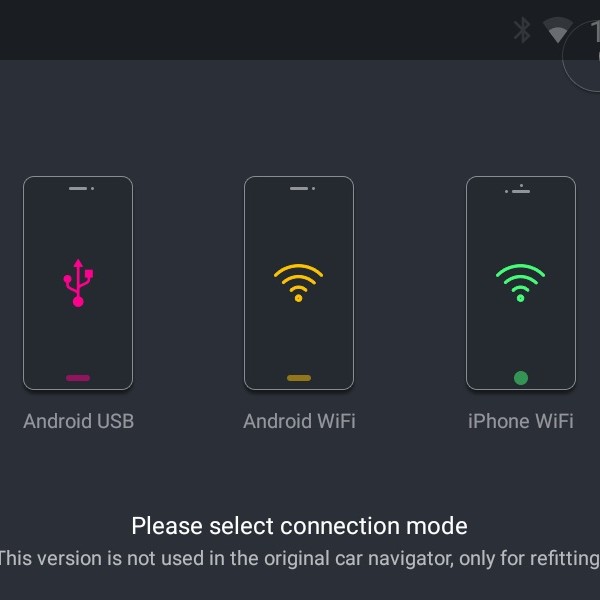This screenshot has height=600, width=600.
Task: Click the empty area of the top status bar
Action: (250, 30)
